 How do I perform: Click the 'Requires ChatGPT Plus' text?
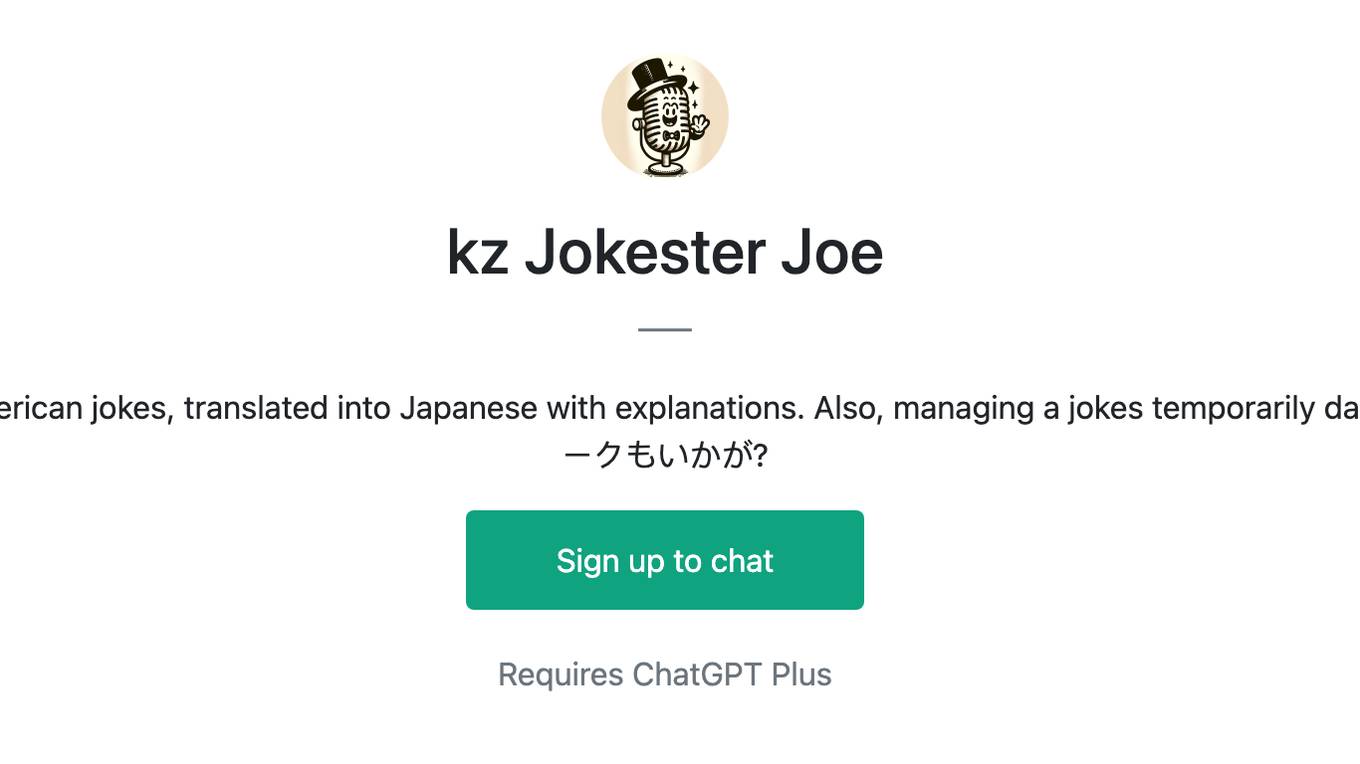tap(665, 675)
